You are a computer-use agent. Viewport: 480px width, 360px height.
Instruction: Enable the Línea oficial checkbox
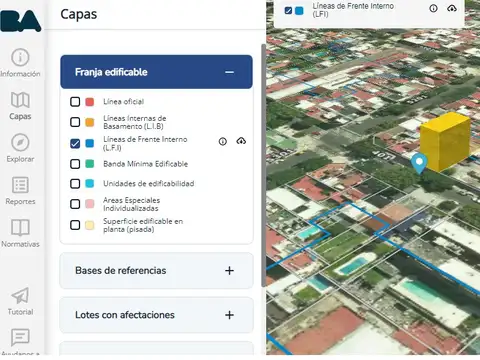(x=75, y=102)
